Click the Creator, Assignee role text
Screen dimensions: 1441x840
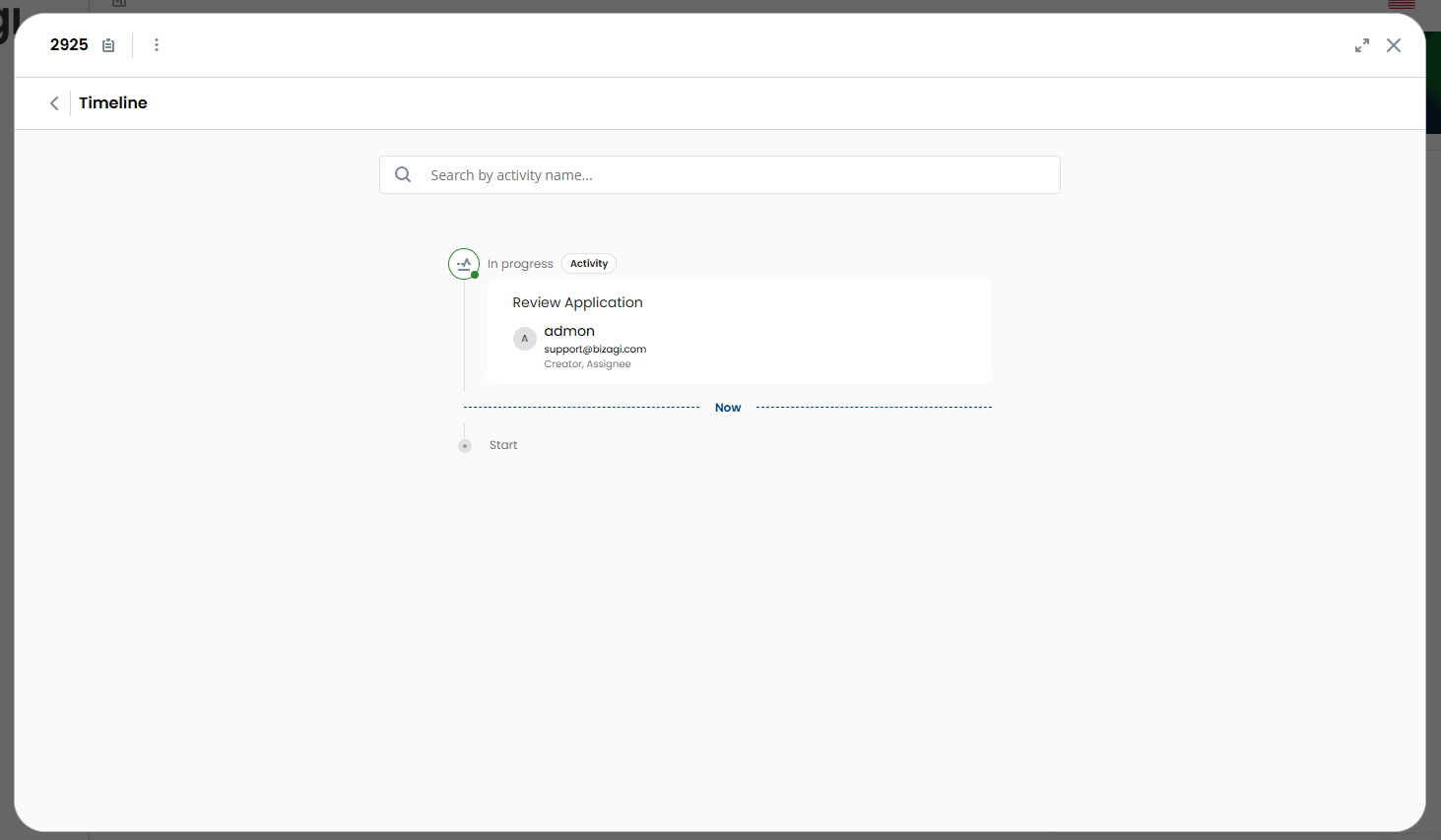click(587, 364)
